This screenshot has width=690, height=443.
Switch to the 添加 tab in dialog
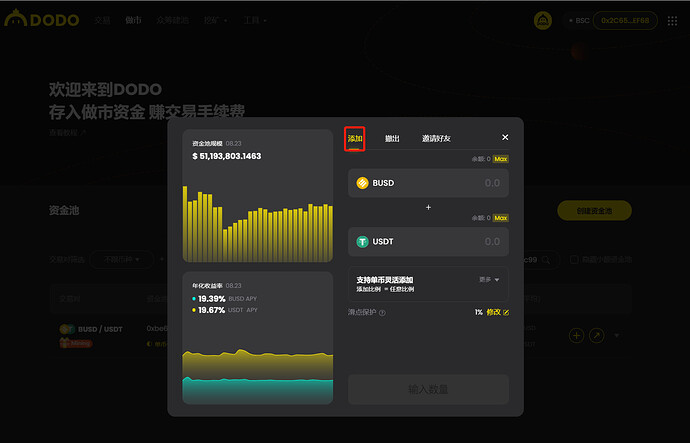[x=355, y=139]
